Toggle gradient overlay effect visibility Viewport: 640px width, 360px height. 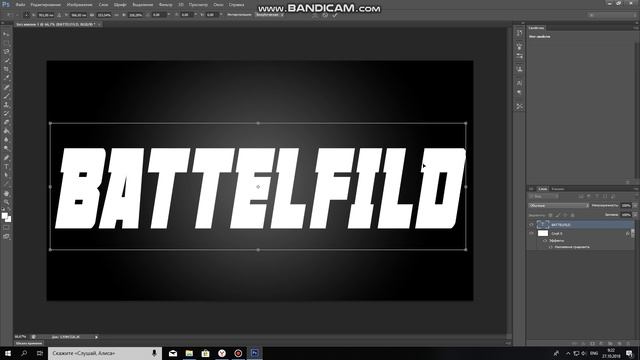[550, 247]
